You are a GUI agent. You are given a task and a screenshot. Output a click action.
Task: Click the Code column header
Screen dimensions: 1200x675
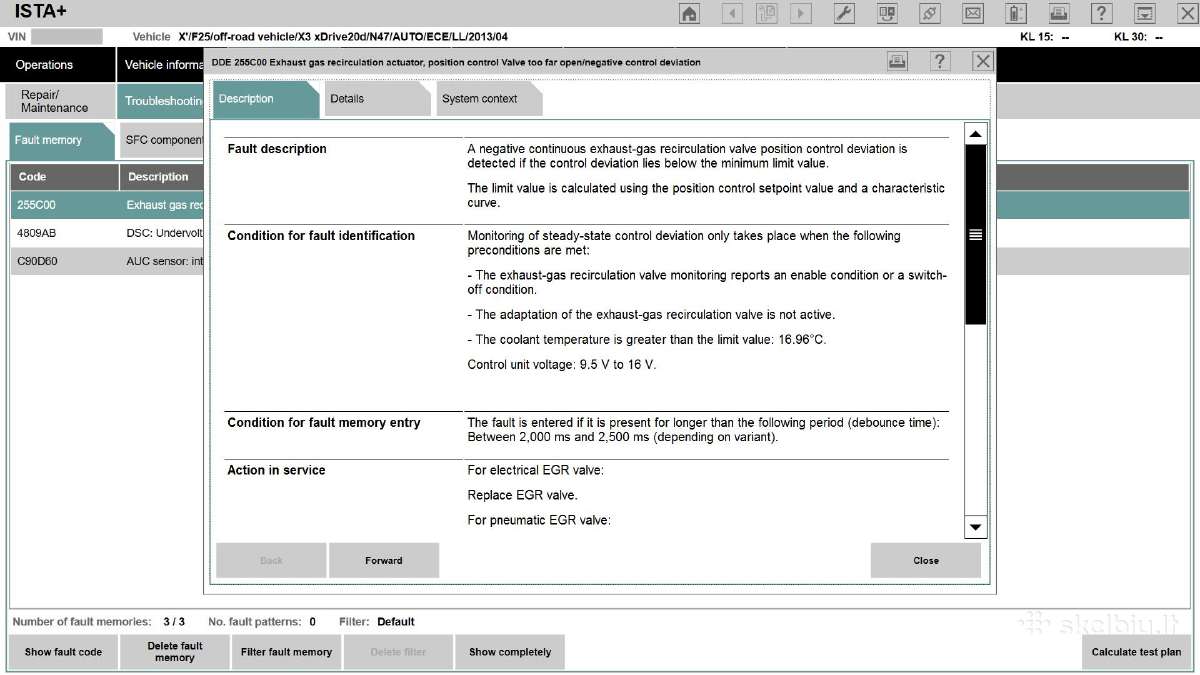click(x=64, y=177)
